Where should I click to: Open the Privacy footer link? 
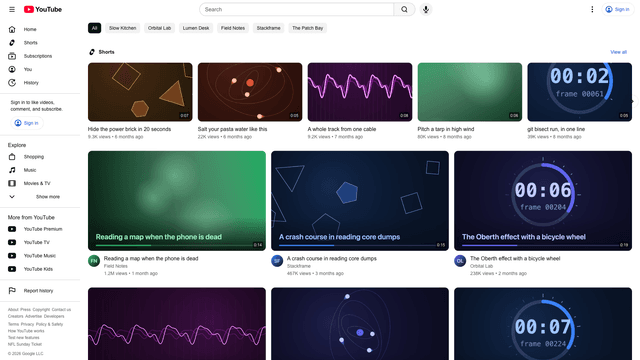click(27, 324)
